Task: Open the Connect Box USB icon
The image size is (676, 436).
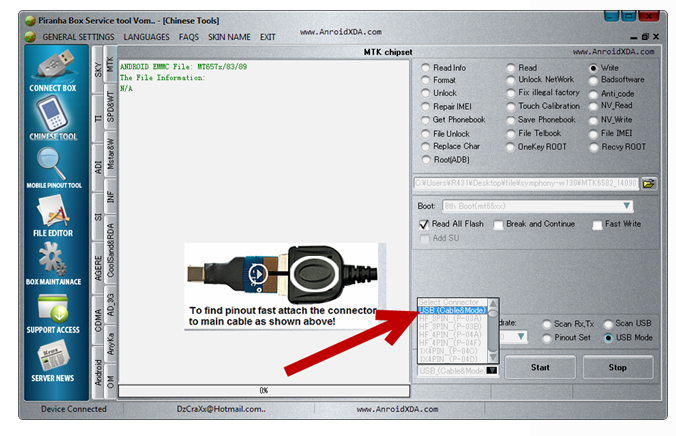Action: [x=54, y=64]
